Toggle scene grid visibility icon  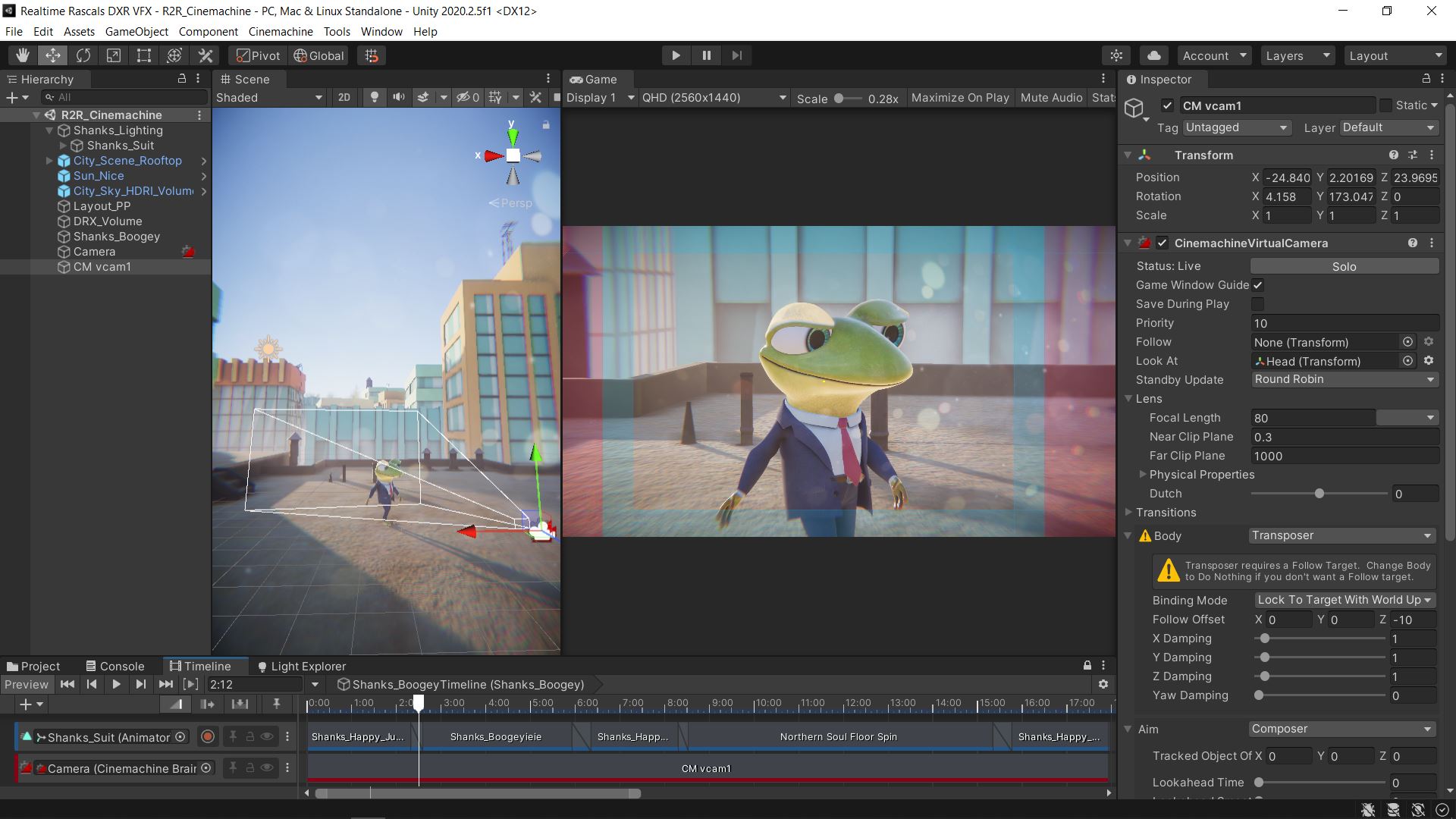[x=495, y=97]
